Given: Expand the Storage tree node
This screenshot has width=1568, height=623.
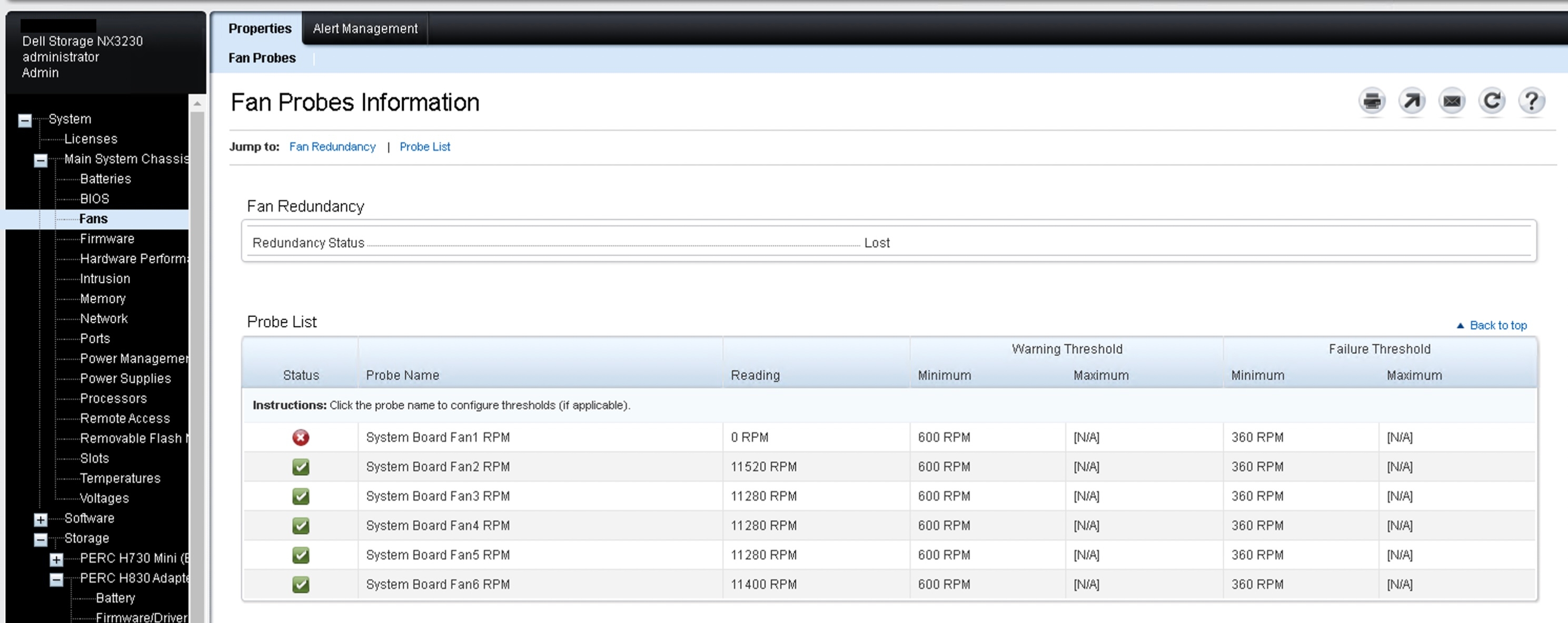Looking at the screenshot, I should click(x=38, y=538).
